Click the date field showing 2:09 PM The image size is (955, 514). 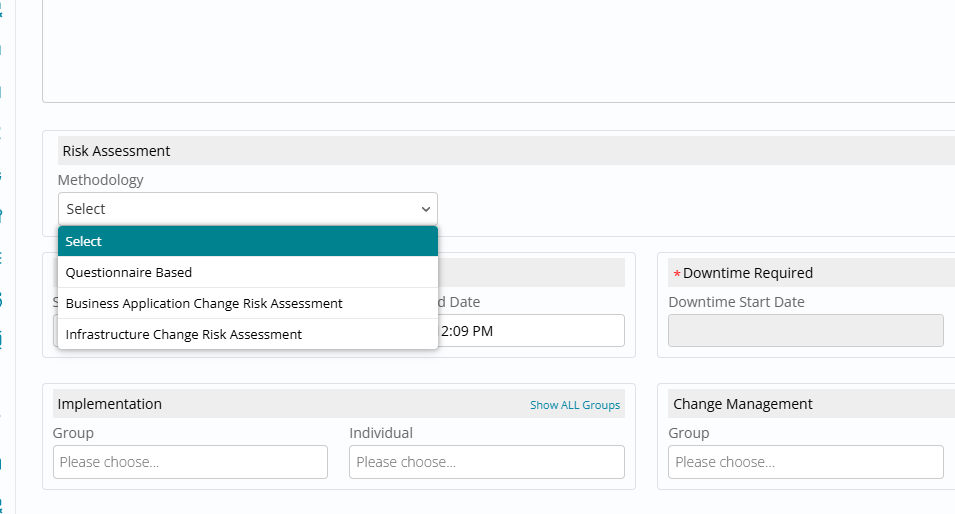530,330
